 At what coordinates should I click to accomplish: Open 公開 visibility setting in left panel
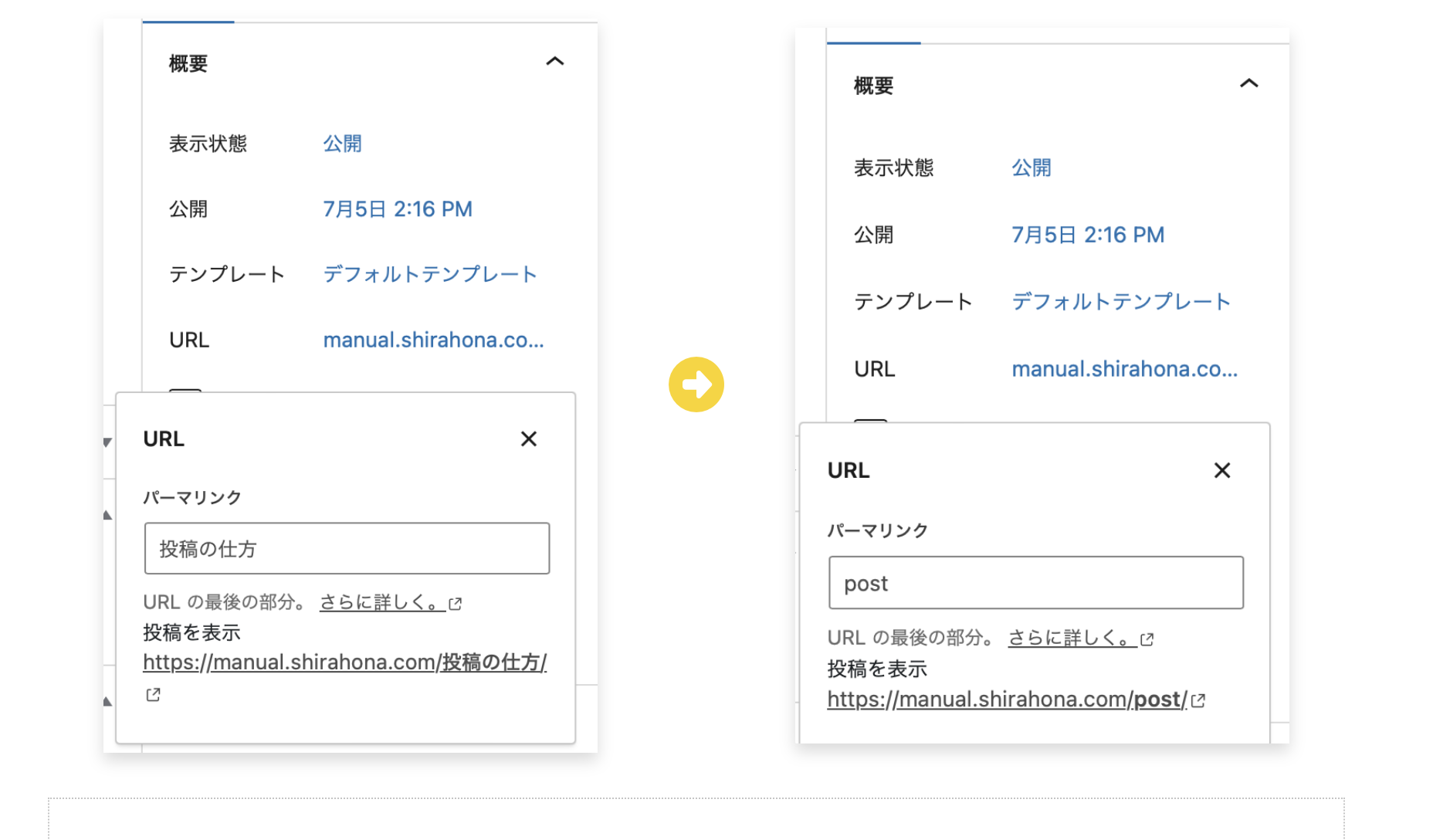tap(342, 144)
